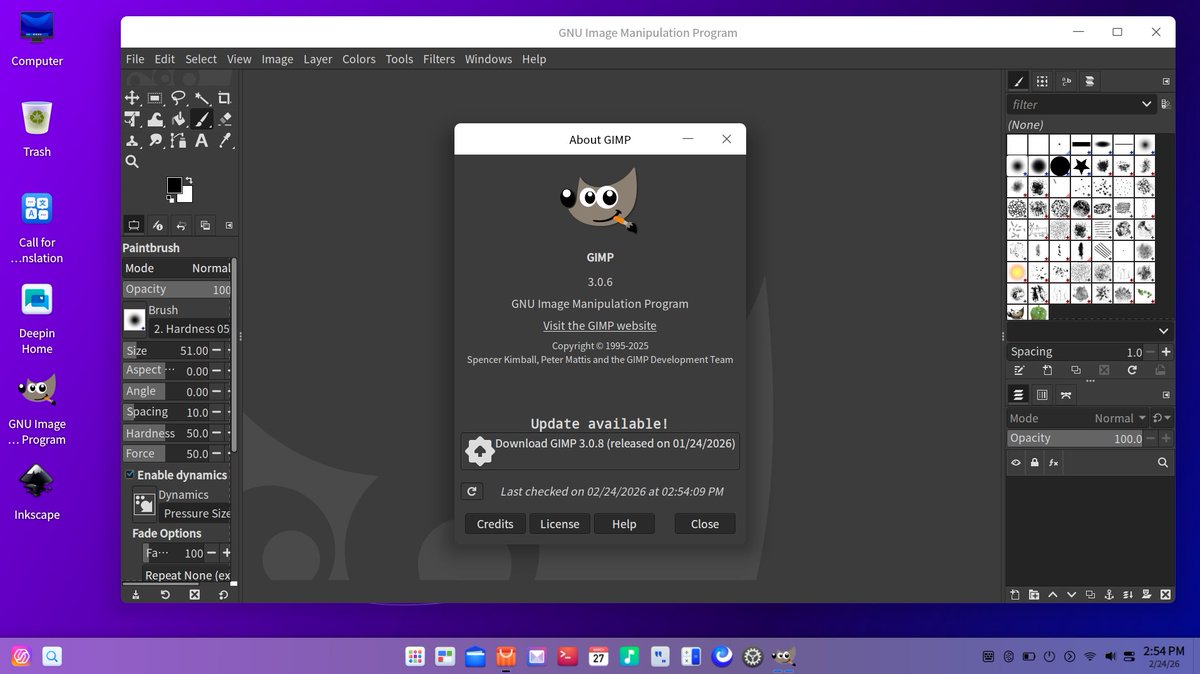This screenshot has width=1200, height=674.
Task: Adjust the Layers Opacity slider
Action: 1076,438
